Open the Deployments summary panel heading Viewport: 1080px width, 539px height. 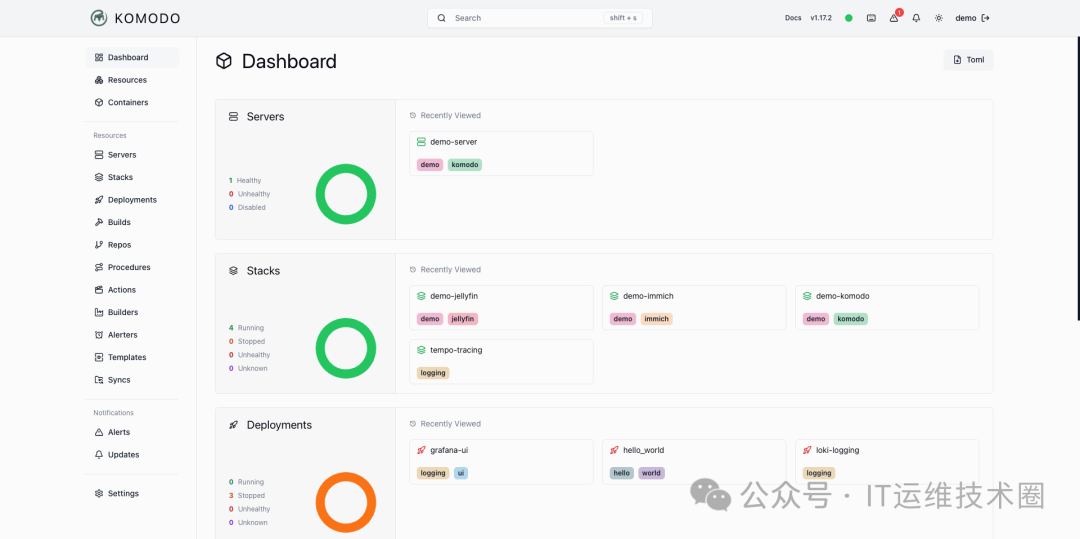(x=279, y=425)
